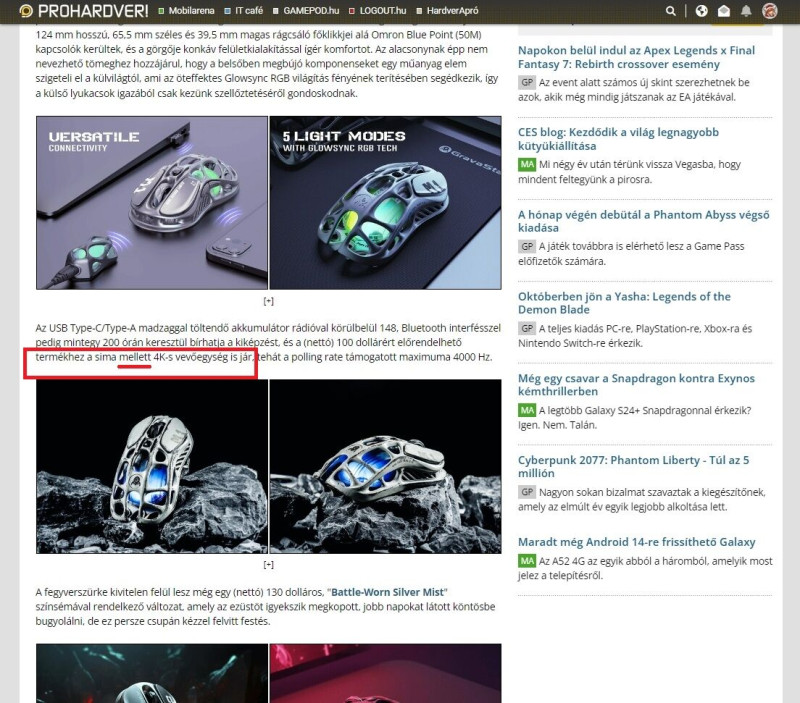Screen dimensions: 800x703
Task: Open Yasha: Legends of the Demon Blade article
Action: tap(624, 303)
